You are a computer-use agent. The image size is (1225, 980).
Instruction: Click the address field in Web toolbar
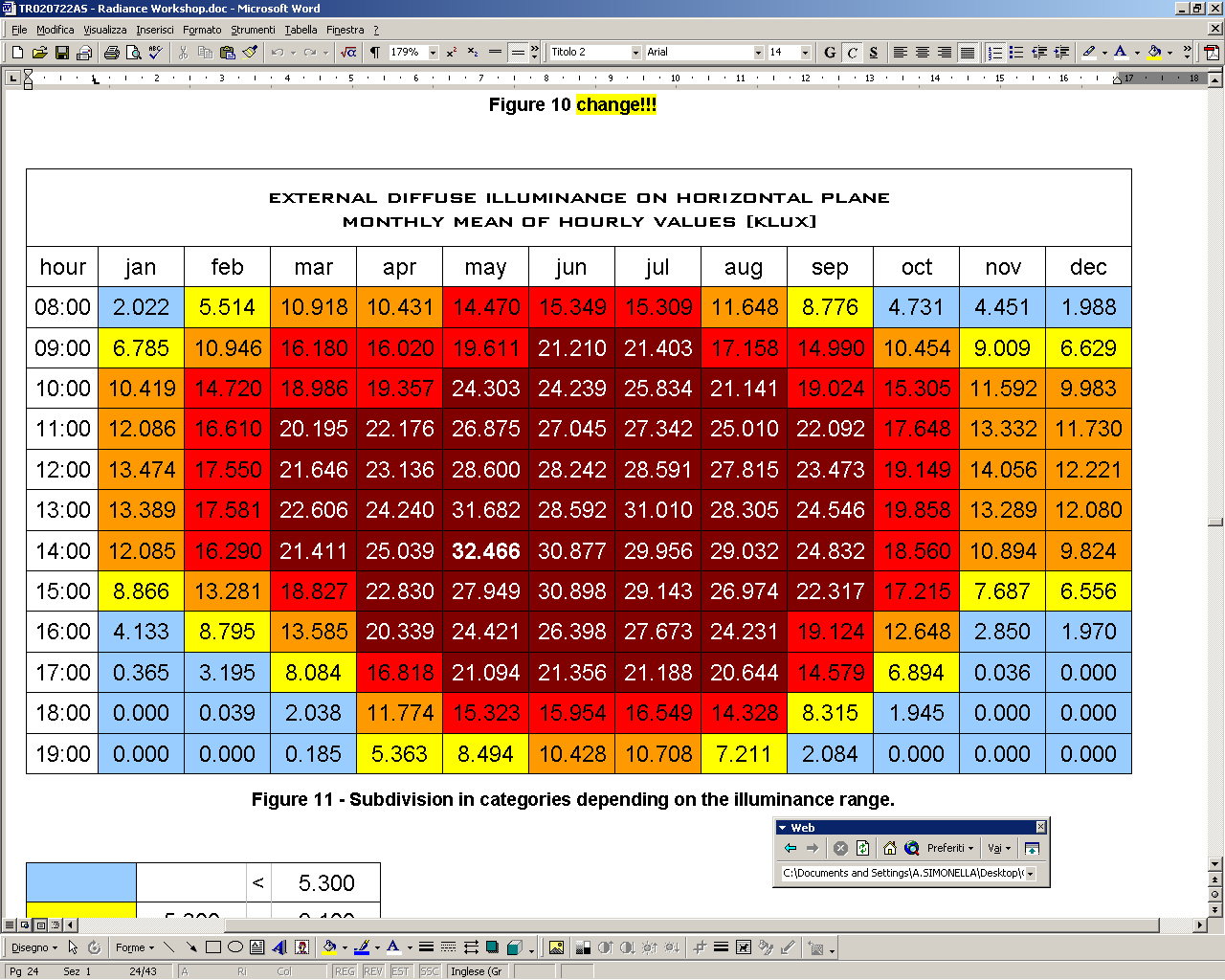(902, 873)
